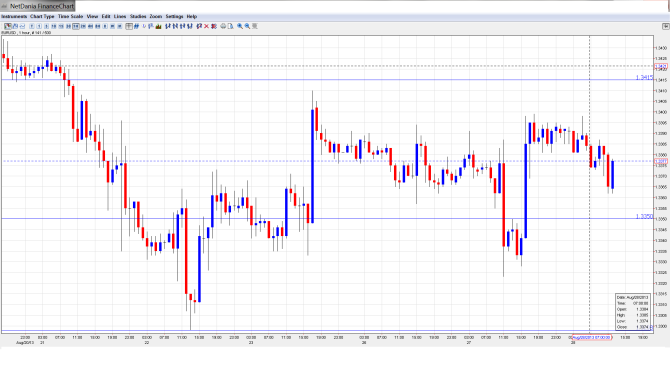Screen dimensions: 670x376
Task: Click the print preview page icon
Action: click(x=230, y=26)
